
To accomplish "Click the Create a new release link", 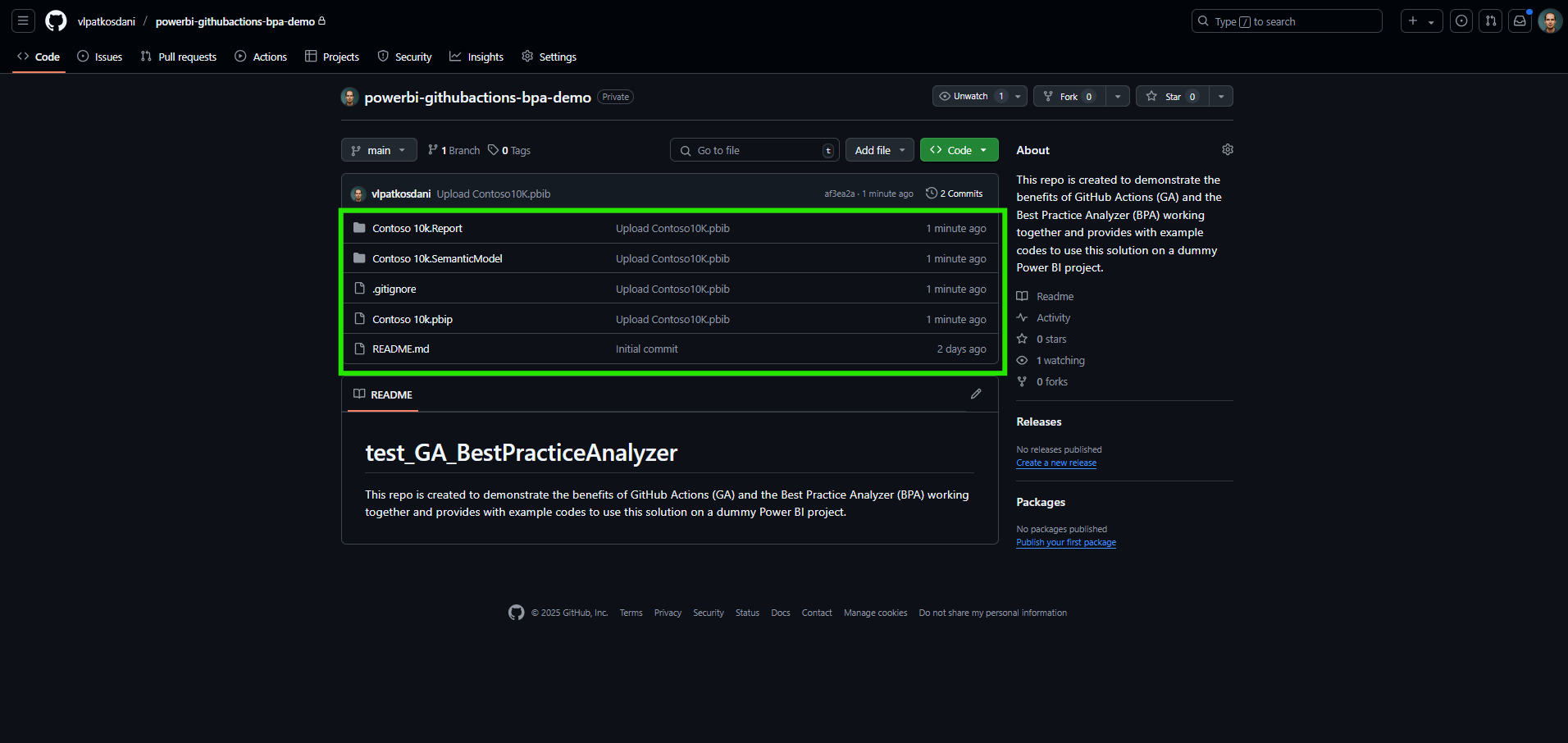I will [1055, 463].
